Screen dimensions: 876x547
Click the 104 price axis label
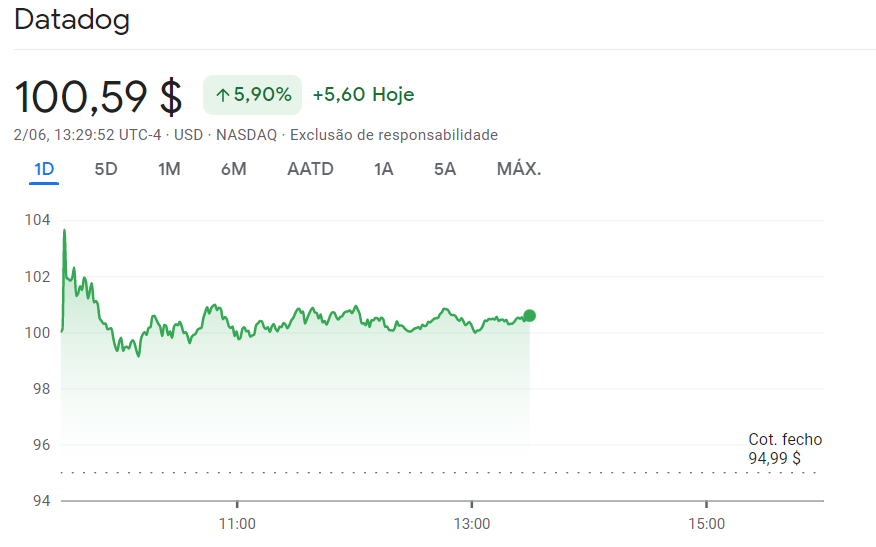(x=37, y=220)
